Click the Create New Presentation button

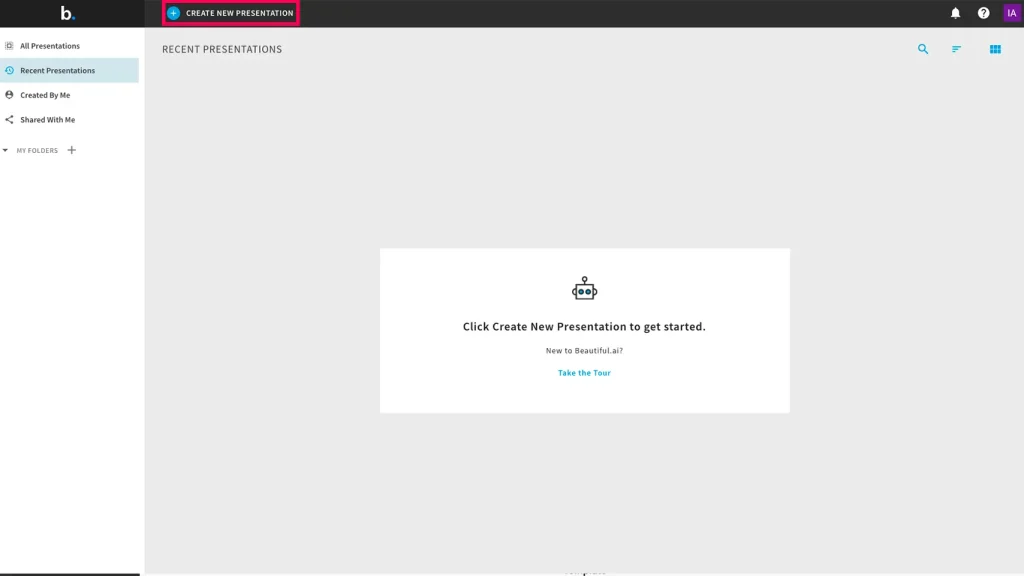point(231,13)
